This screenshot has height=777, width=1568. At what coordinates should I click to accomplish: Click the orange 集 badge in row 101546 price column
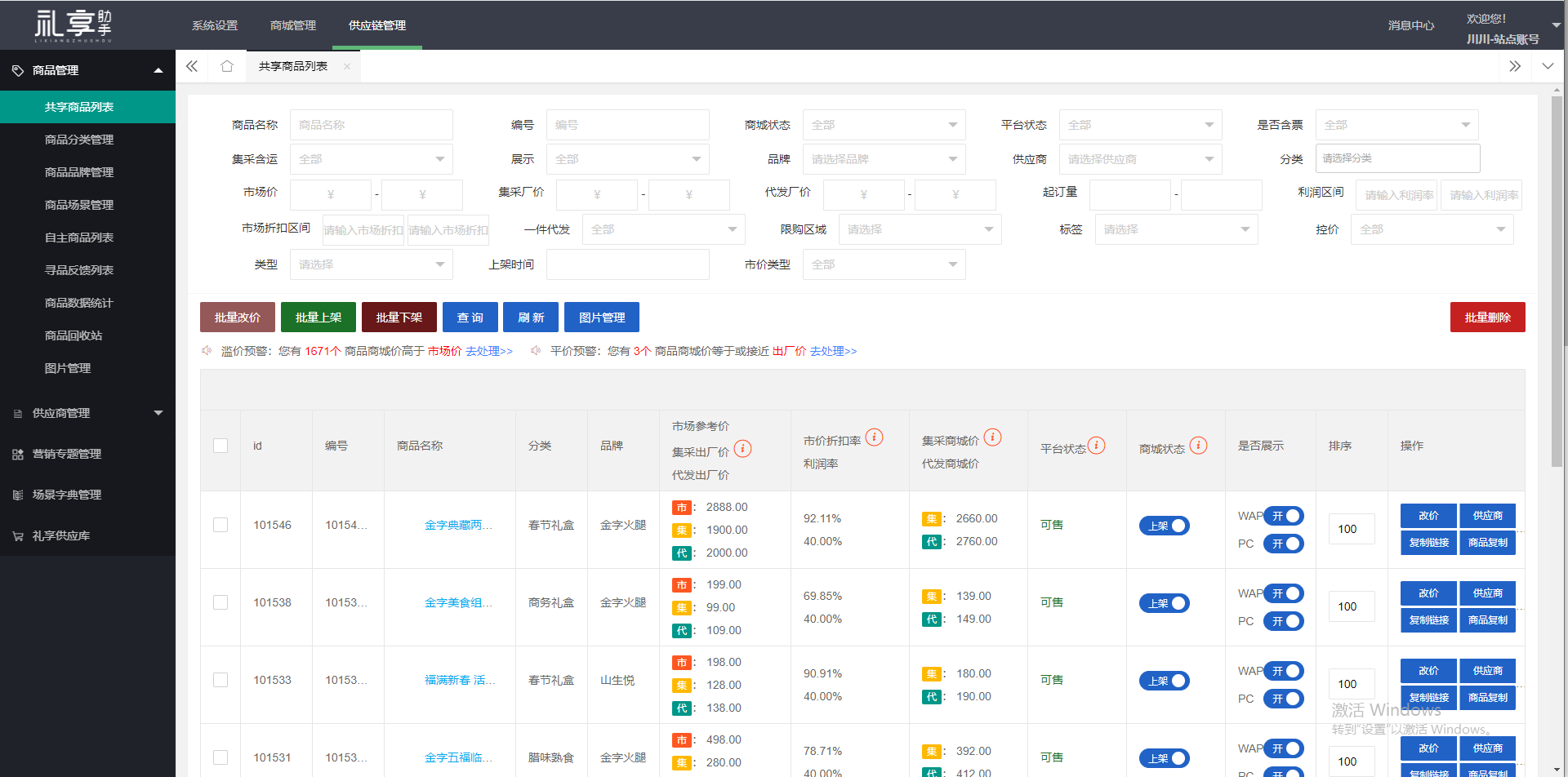682,531
